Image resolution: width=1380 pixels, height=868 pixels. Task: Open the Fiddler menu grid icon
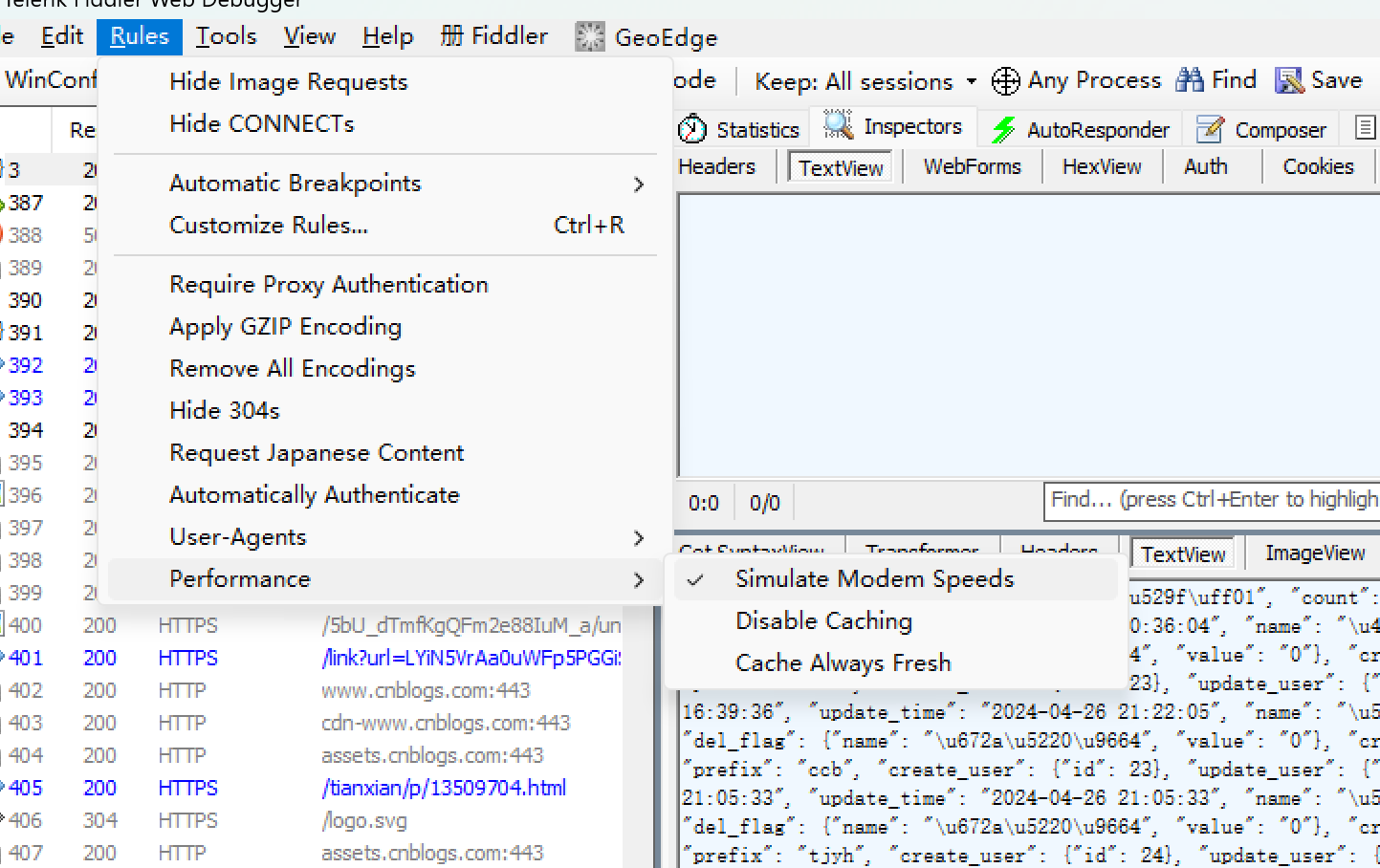click(451, 36)
